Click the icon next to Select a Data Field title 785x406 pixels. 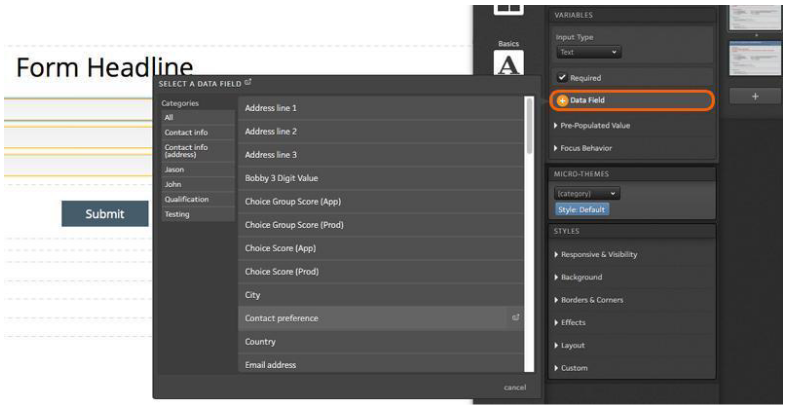coord(248,84)
